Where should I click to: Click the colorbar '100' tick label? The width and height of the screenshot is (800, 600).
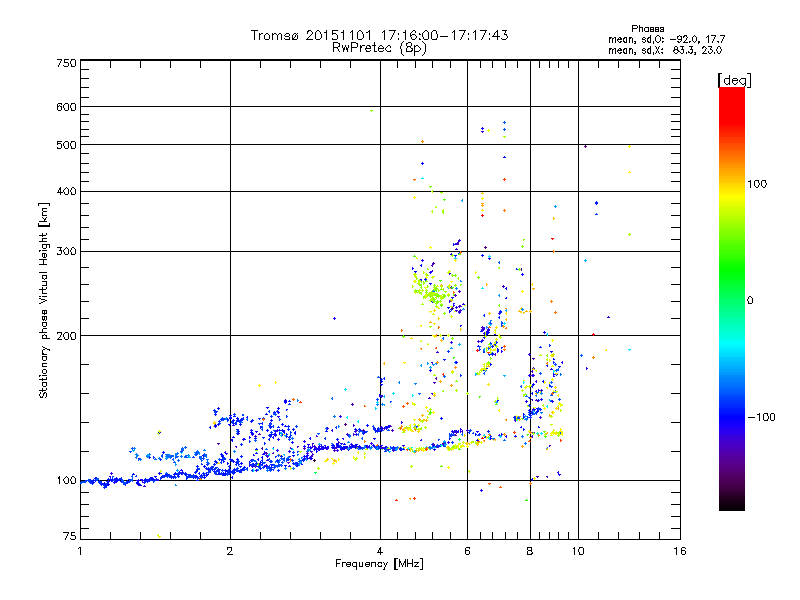point(757,184)
